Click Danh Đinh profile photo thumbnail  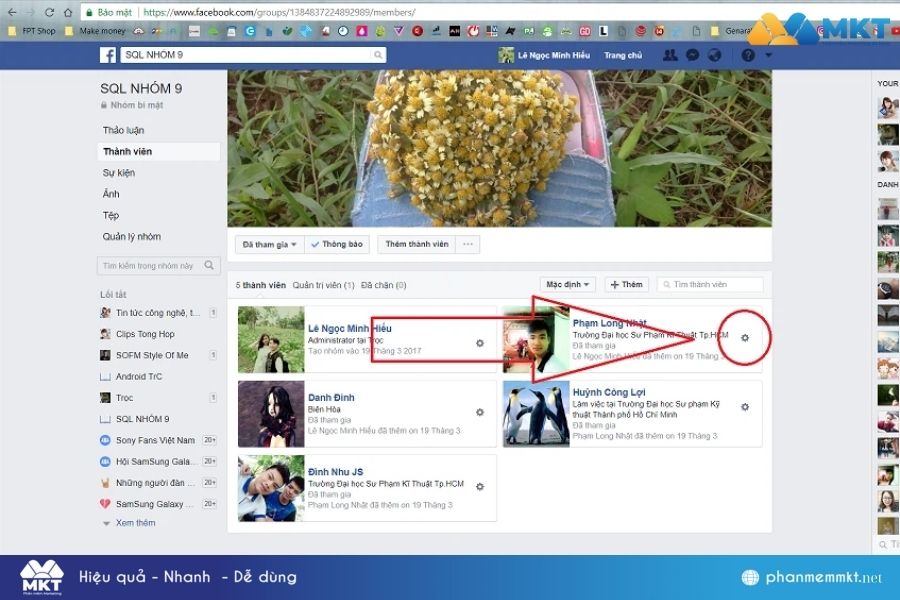pos(271,414)
